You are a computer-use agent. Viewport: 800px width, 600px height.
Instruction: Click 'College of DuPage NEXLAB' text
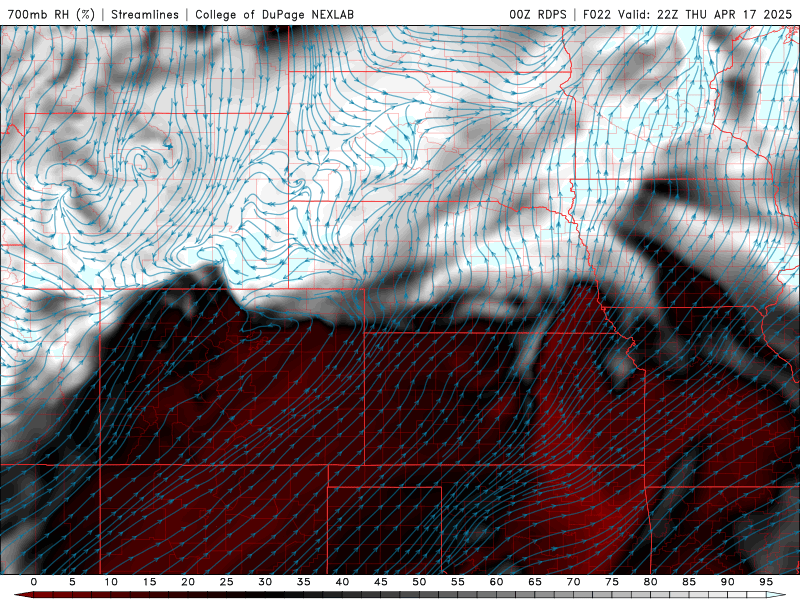click(x=274, y=14)
